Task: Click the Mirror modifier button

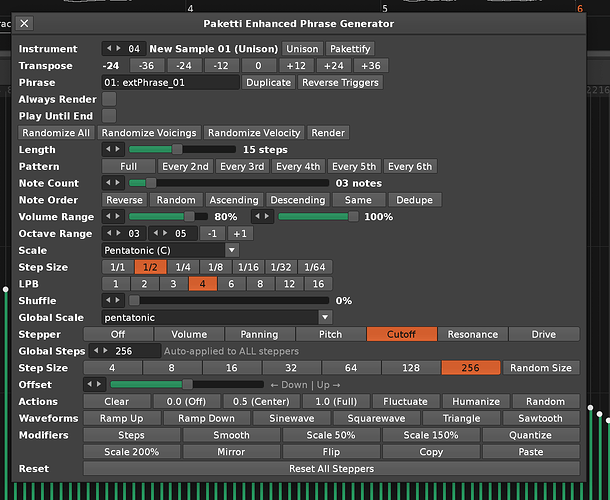Action: point(231,452)
